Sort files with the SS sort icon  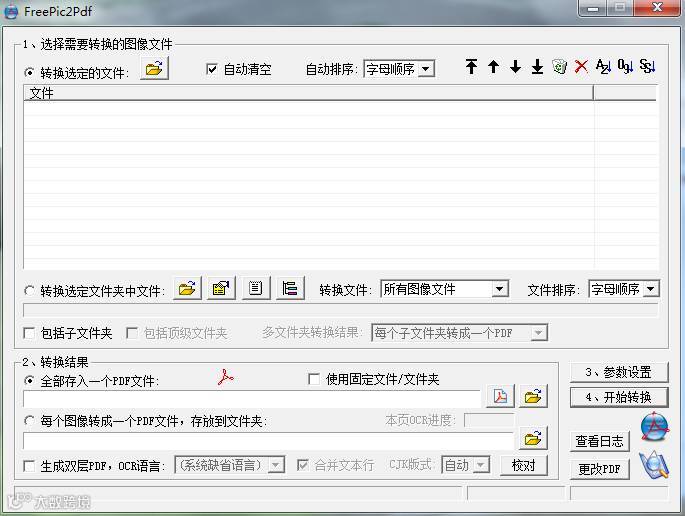[647, 66]
